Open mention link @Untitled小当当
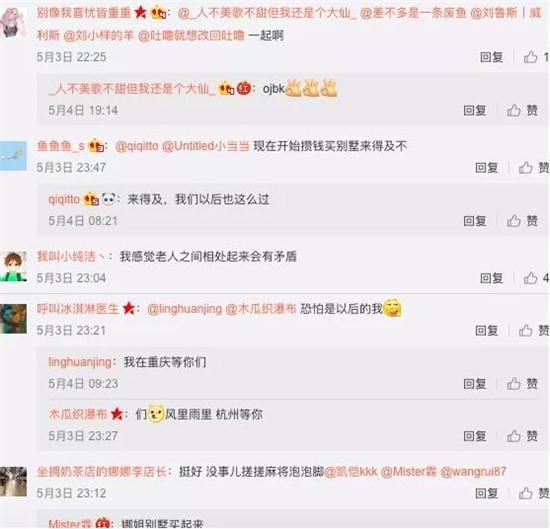Viewport: 550px width, 529px height. 206,146
